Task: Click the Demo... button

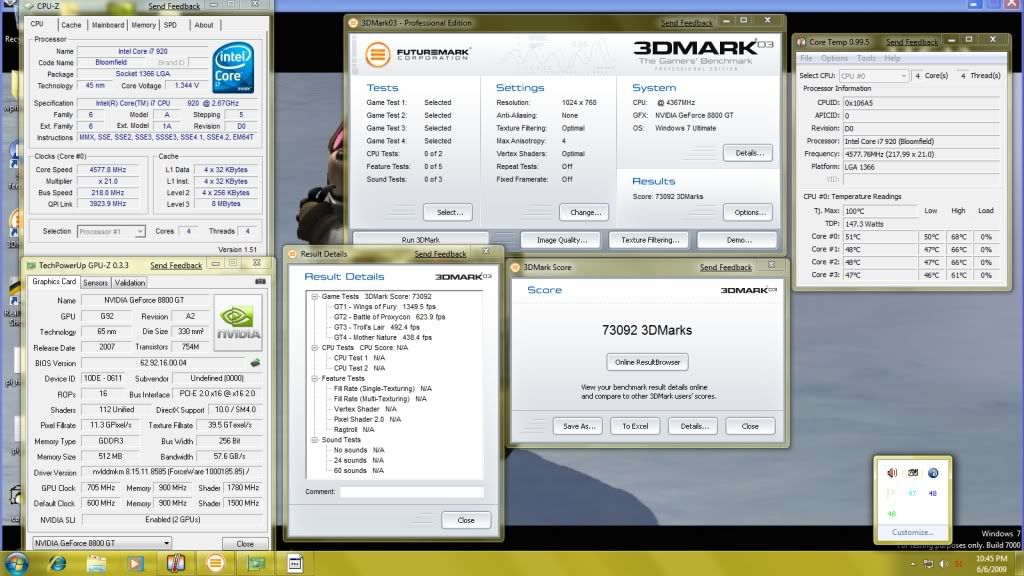Action: [x=738, y=240]
